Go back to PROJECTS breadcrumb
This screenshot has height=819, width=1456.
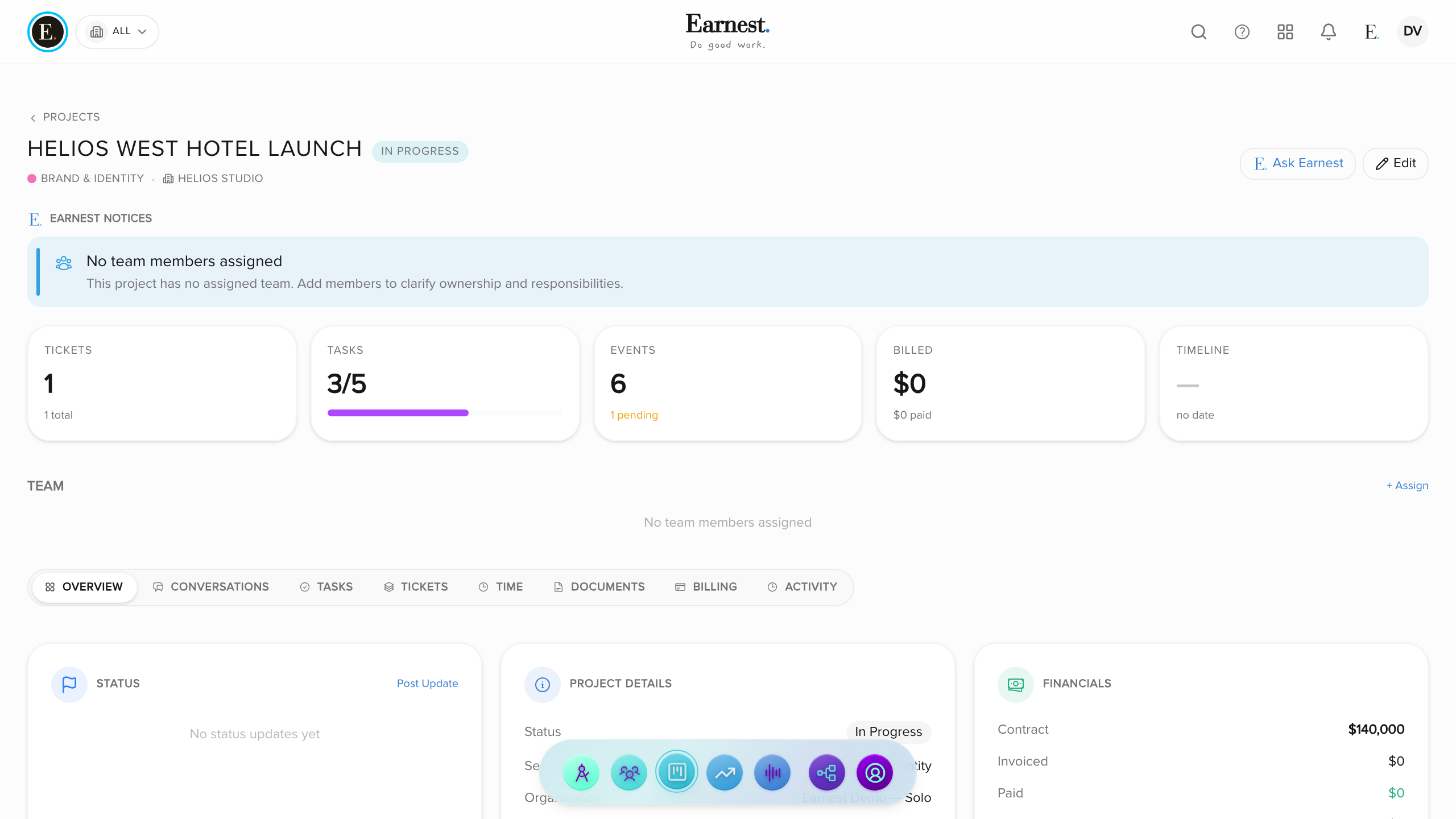[x=72, y=117]
